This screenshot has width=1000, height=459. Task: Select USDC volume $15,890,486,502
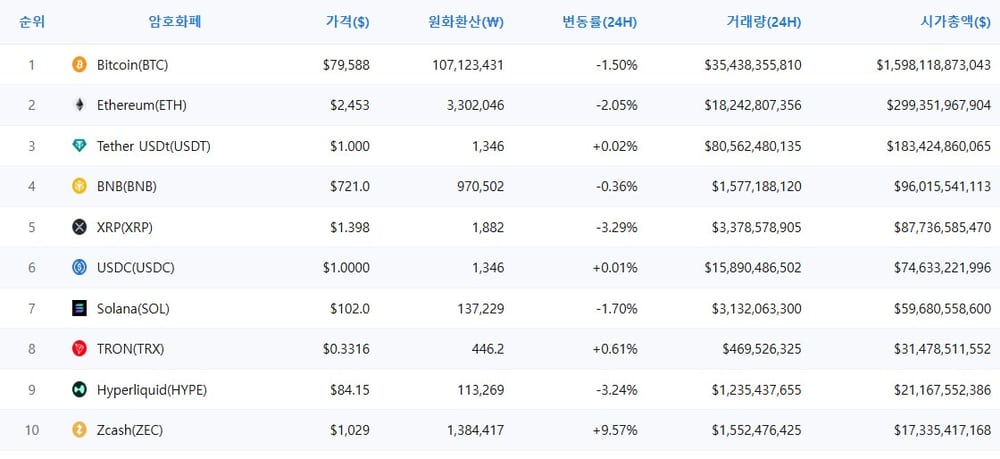point(753,268)
